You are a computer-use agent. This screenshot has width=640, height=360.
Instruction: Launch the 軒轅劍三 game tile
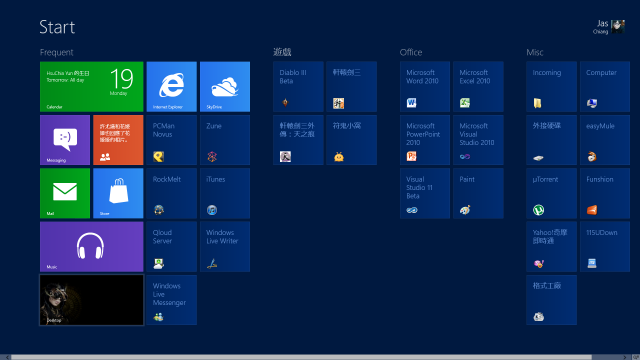point(351,87)
